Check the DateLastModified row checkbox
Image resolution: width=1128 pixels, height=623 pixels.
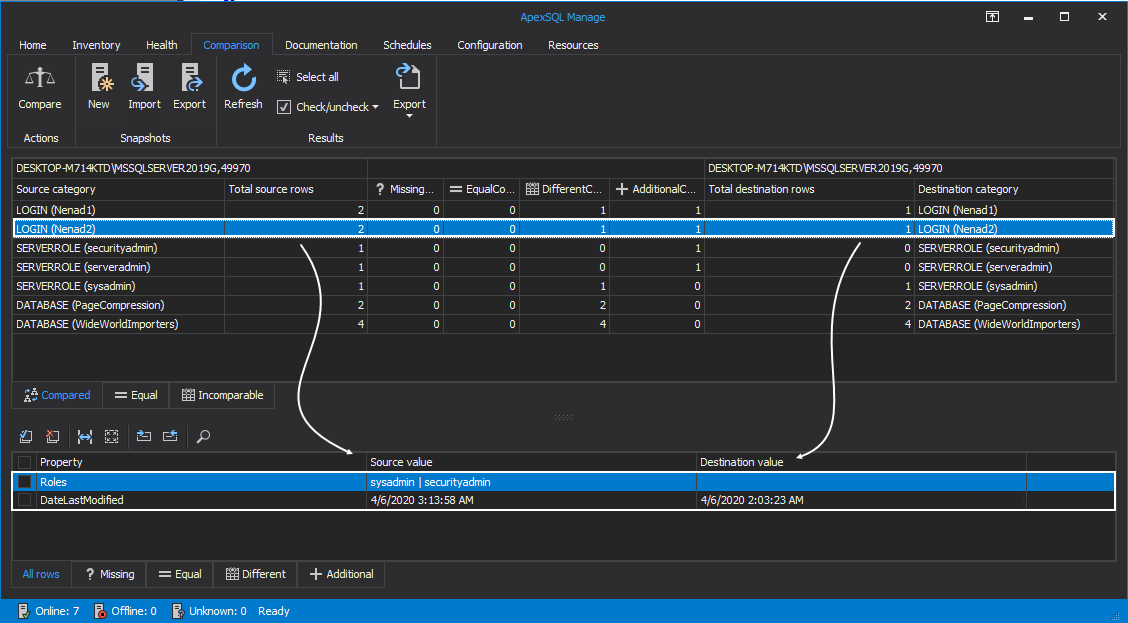[x=25, y=500]
